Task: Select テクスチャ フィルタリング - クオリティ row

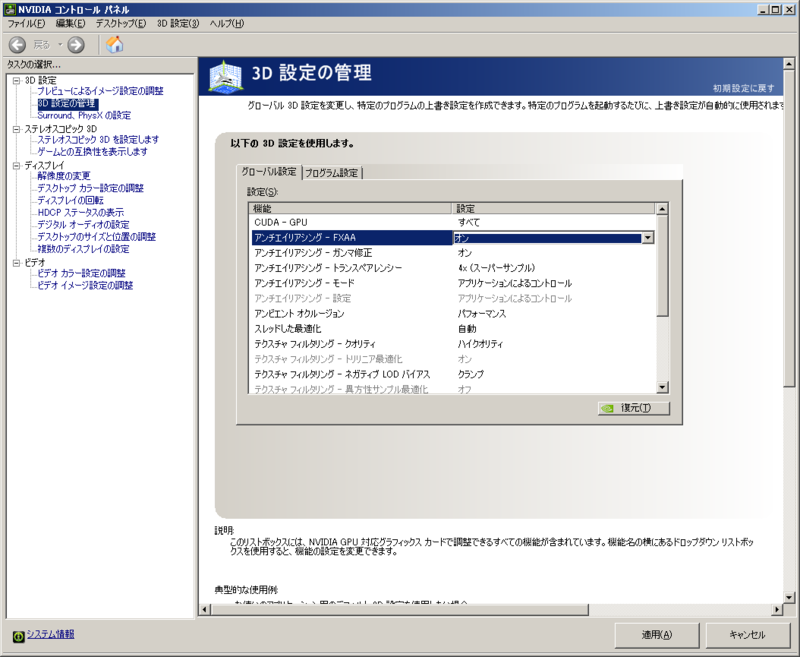Action: click(451, 344)
